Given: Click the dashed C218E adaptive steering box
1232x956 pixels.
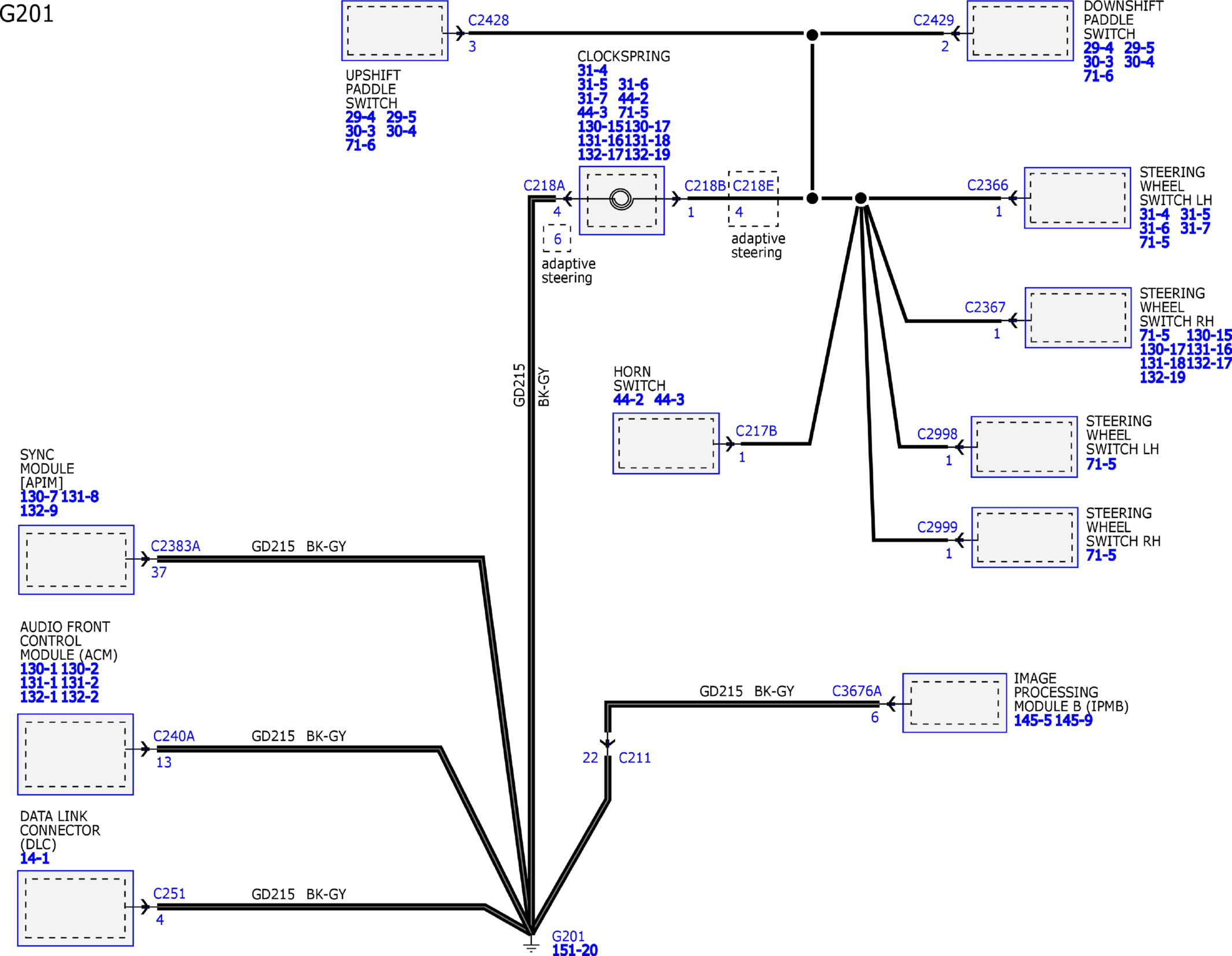Looking at the screenshot, I should click(x=753, y=198).
